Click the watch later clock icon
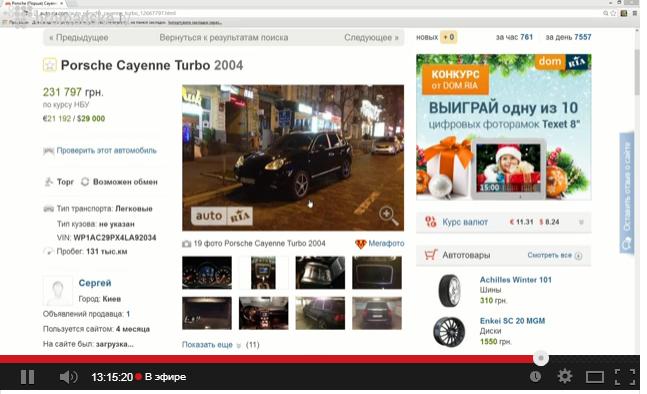The width and height of the screenshot is (647, 394). tap(535, 376)
